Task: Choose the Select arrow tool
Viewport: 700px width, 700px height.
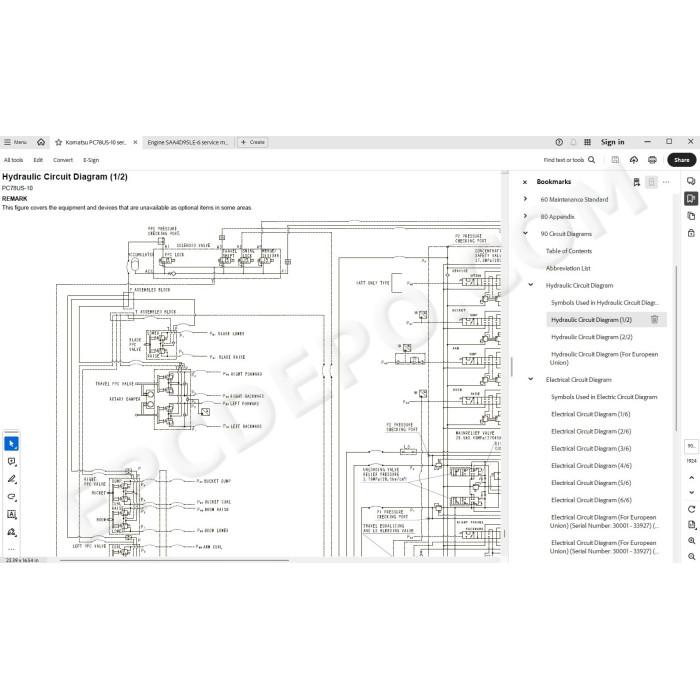Action: [x=12, y=444]
